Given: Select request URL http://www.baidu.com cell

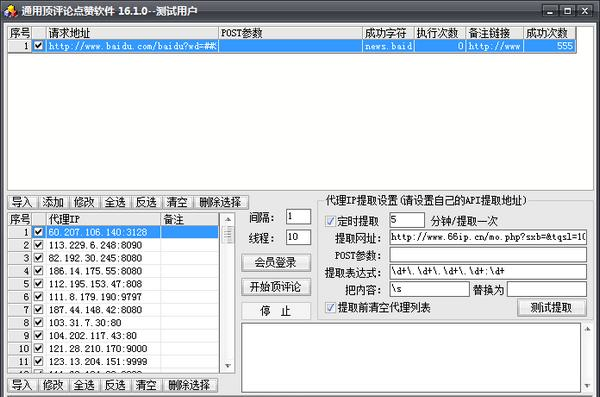Looking at the screenshot, I should tap(132, 46).
